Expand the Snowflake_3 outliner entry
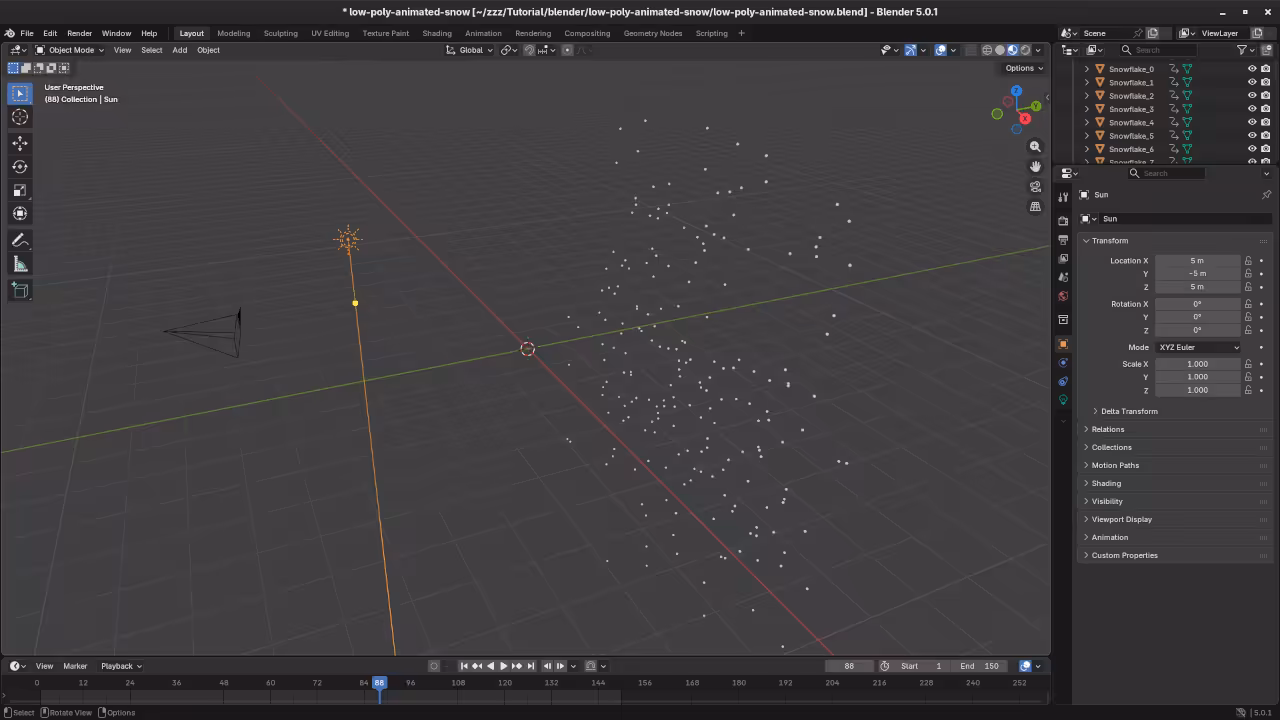This screenshot has height=720, width=1280. (x=1087, y=108)
